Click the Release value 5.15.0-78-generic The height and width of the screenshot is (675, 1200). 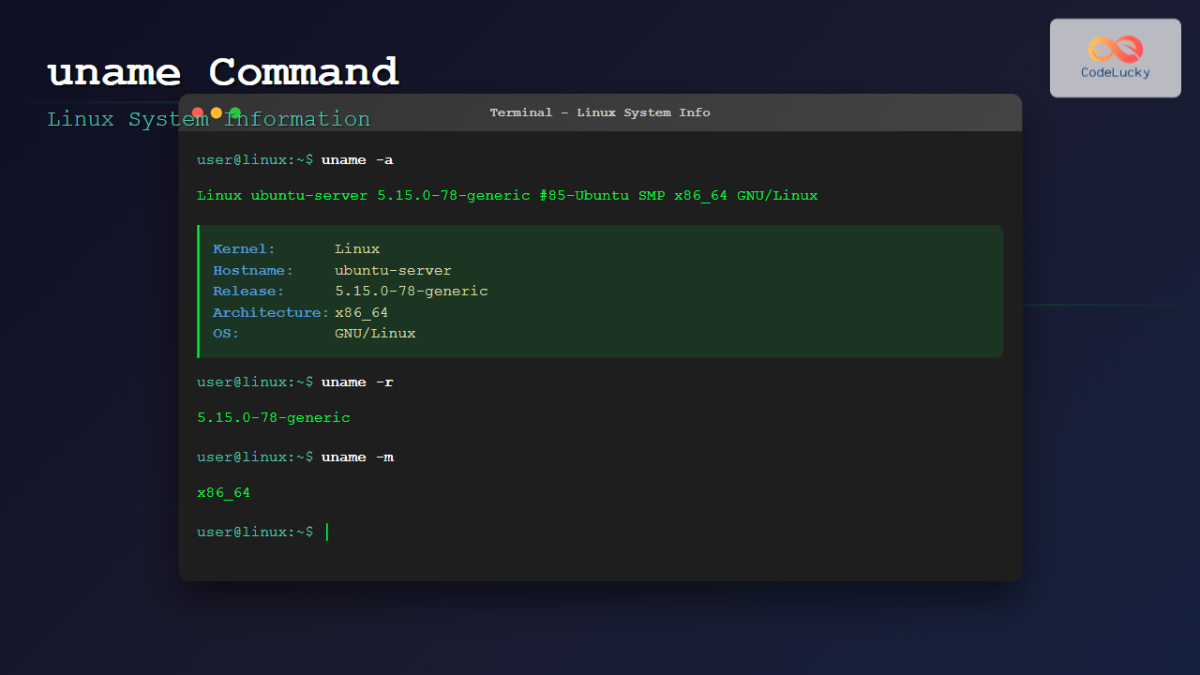tap(411, 291)
